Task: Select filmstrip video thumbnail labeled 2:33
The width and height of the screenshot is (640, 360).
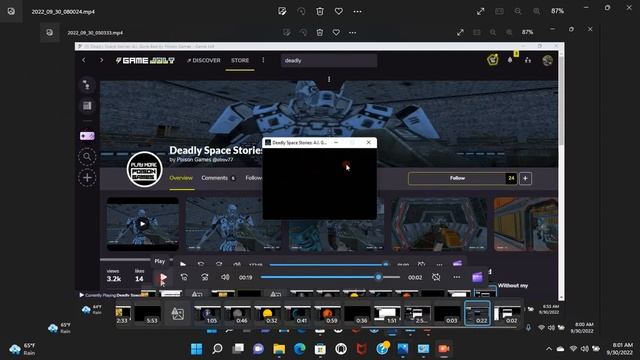Action: point(123,314)
